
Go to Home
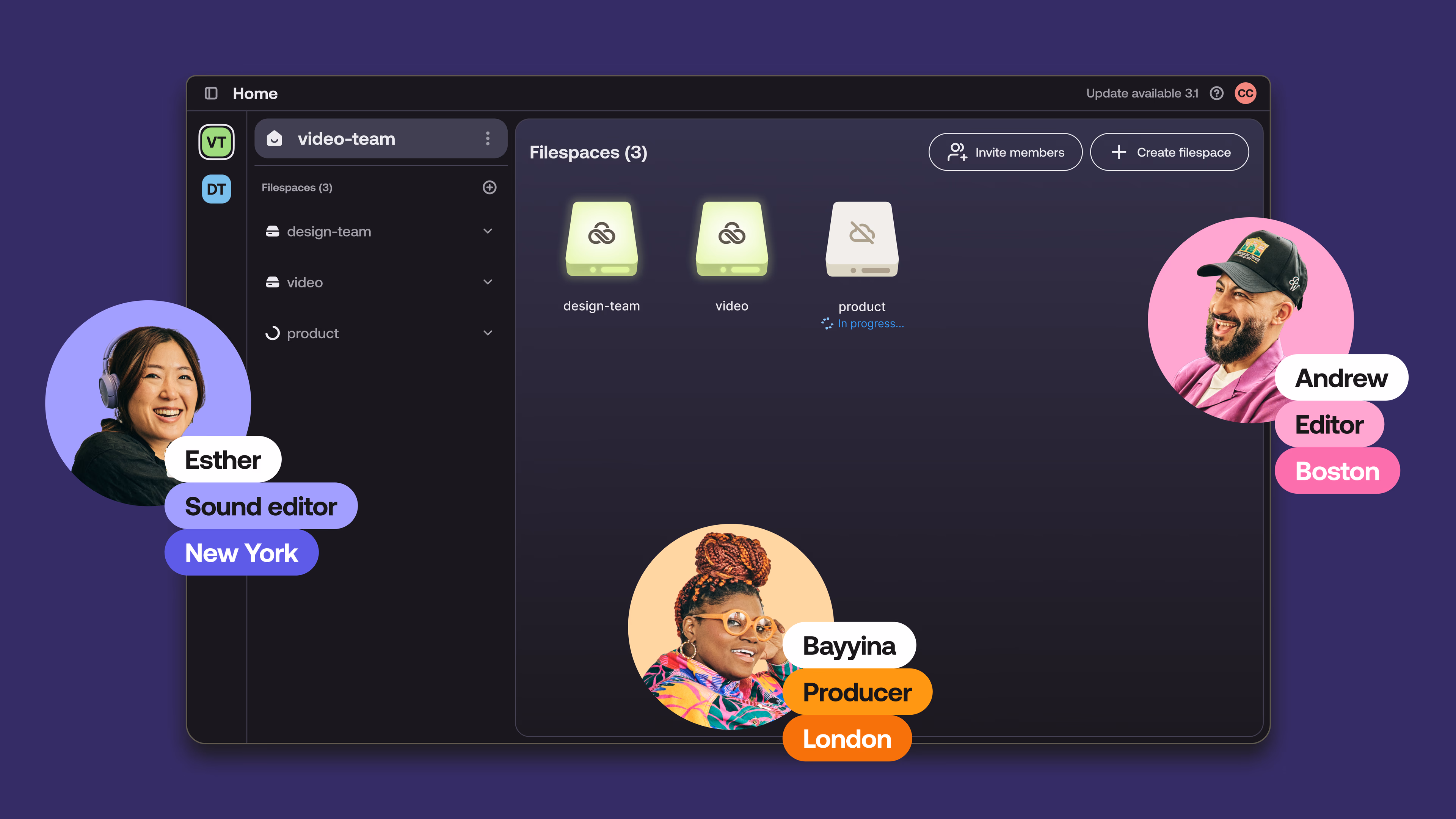(x=255, y=93)
